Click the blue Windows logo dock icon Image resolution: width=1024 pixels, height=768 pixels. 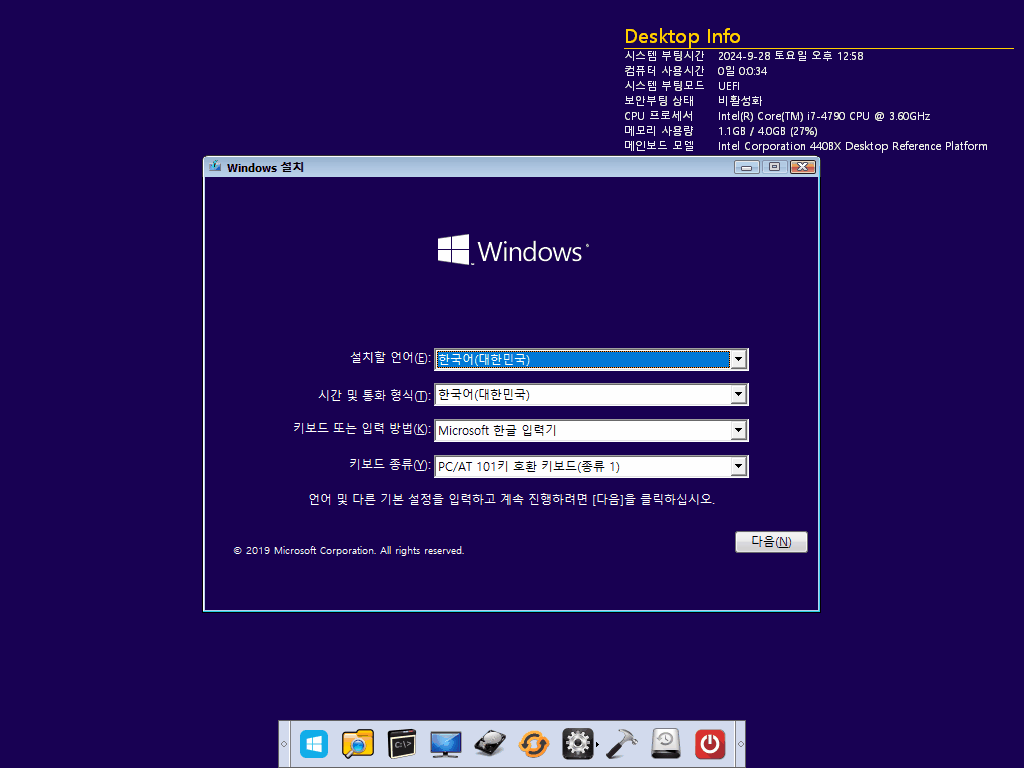coord(314,744)
